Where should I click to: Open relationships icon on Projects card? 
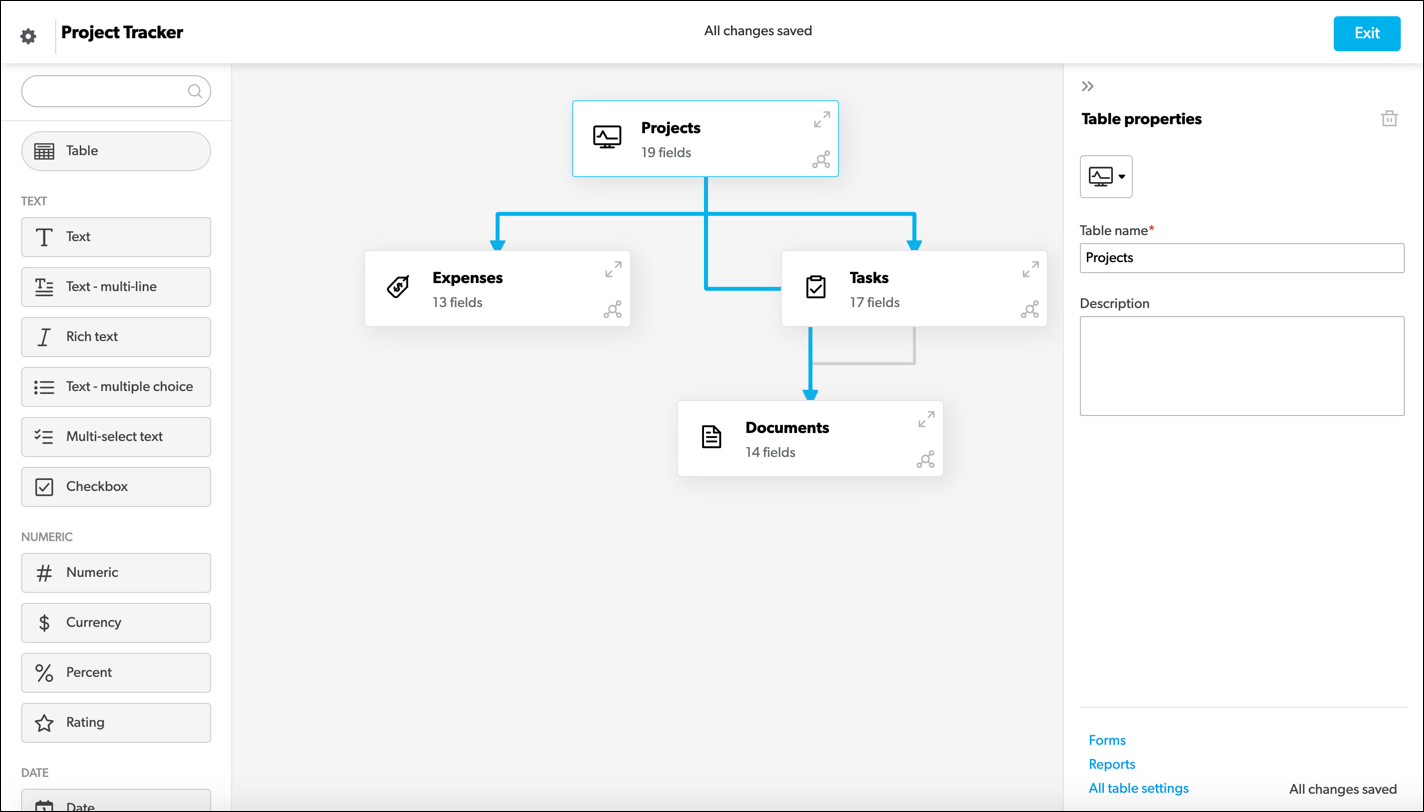click(x=821, y=160)
